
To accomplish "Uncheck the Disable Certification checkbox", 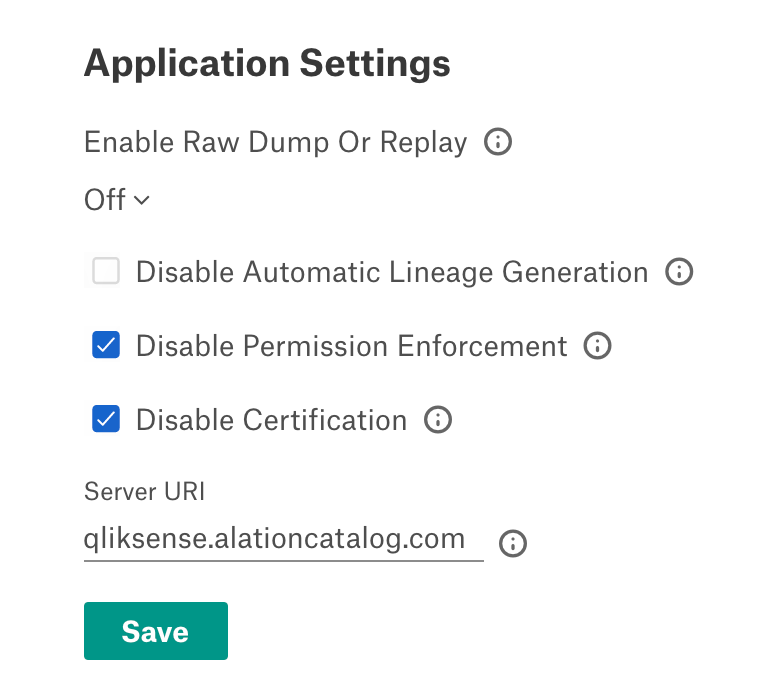I will [106, 418].
